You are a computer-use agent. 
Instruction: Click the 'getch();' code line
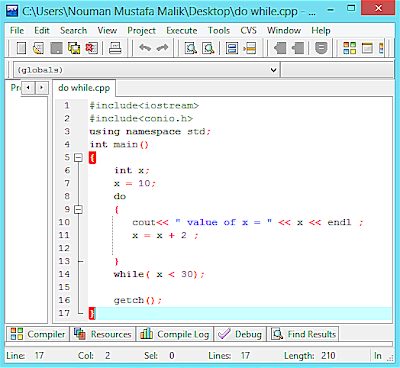[138, 300]
